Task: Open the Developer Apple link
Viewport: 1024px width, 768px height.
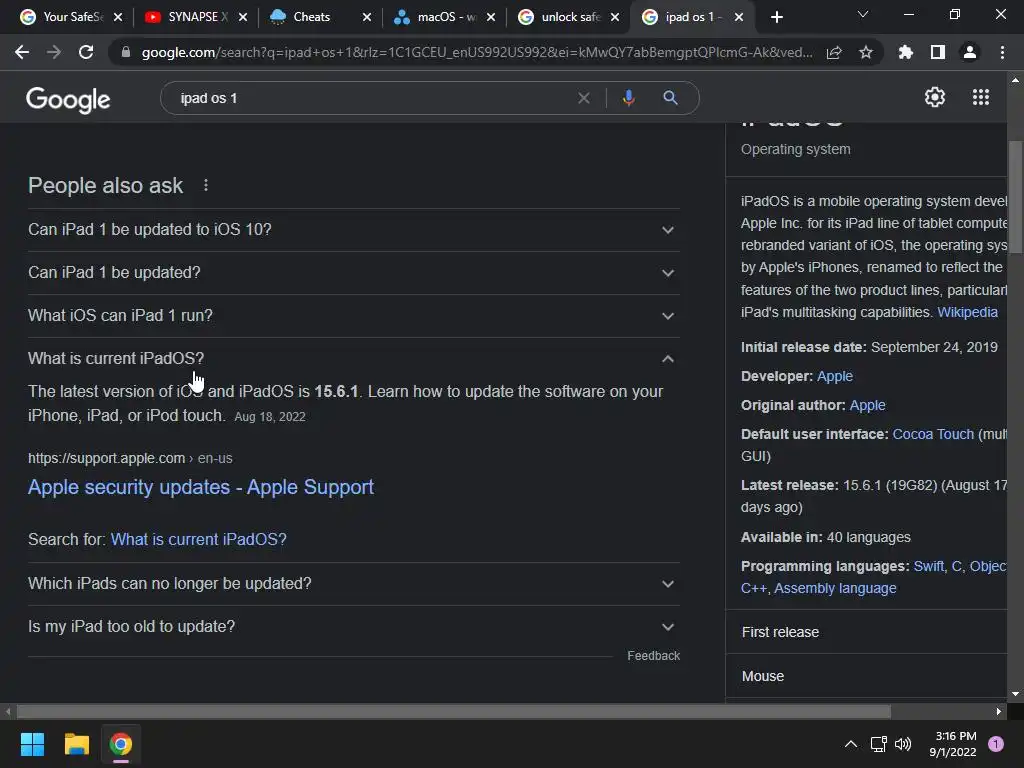Action: (x=835, y=376)
